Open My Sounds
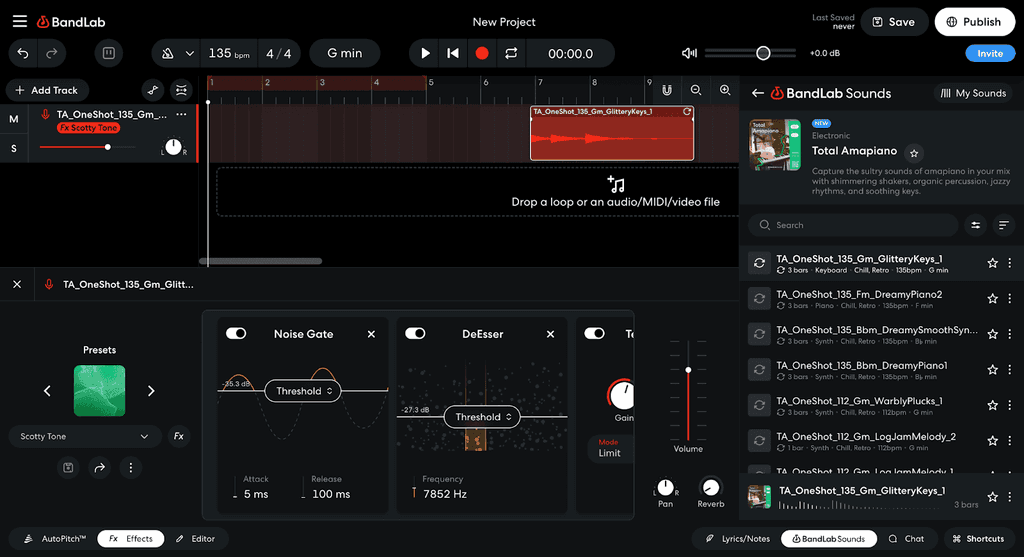This screenshot has width=1024, height=557. coord(973,93)
